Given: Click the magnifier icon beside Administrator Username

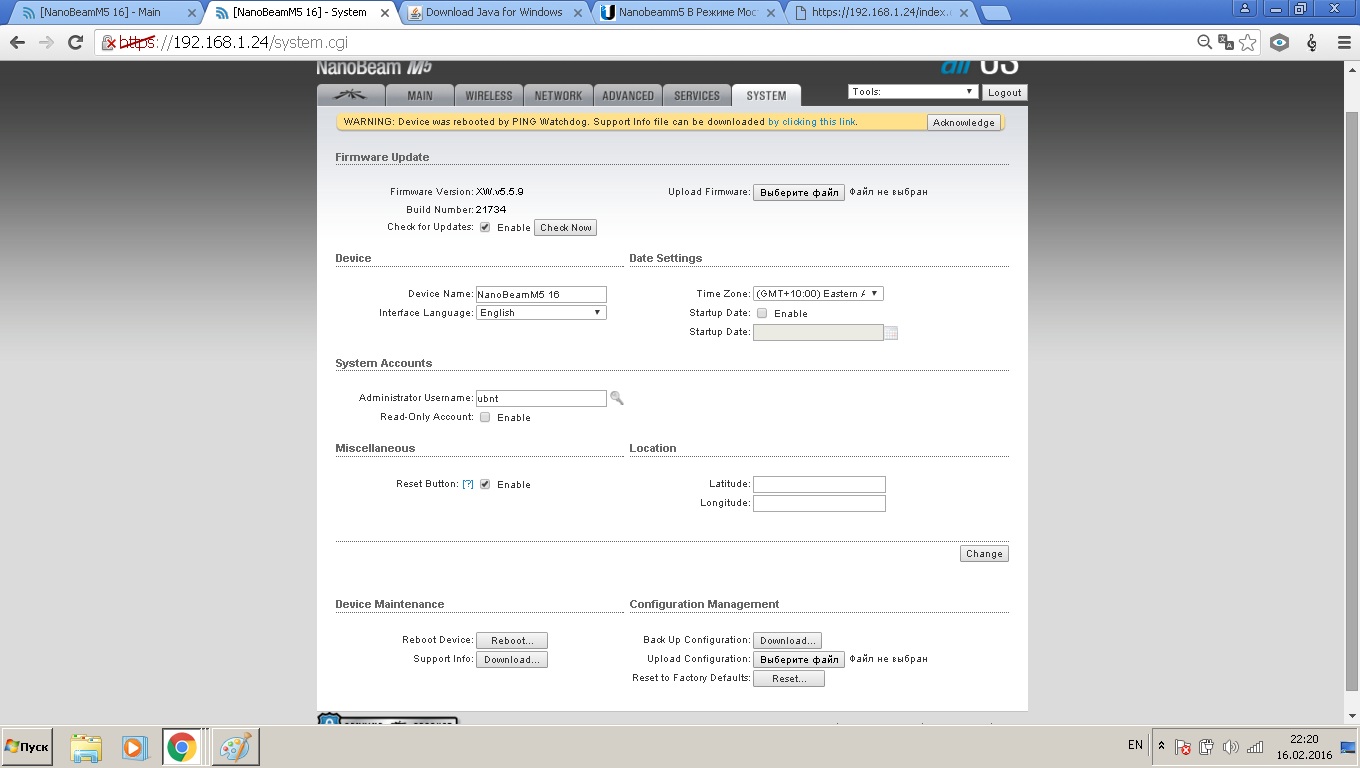Looking at the screenshot, I should pyautogui.click(x=617, y=398).
